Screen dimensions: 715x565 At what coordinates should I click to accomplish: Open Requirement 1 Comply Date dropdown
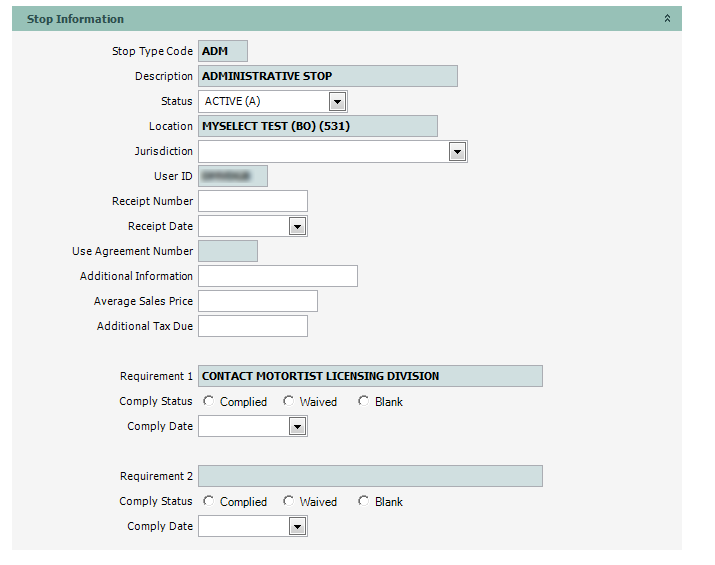297,426
